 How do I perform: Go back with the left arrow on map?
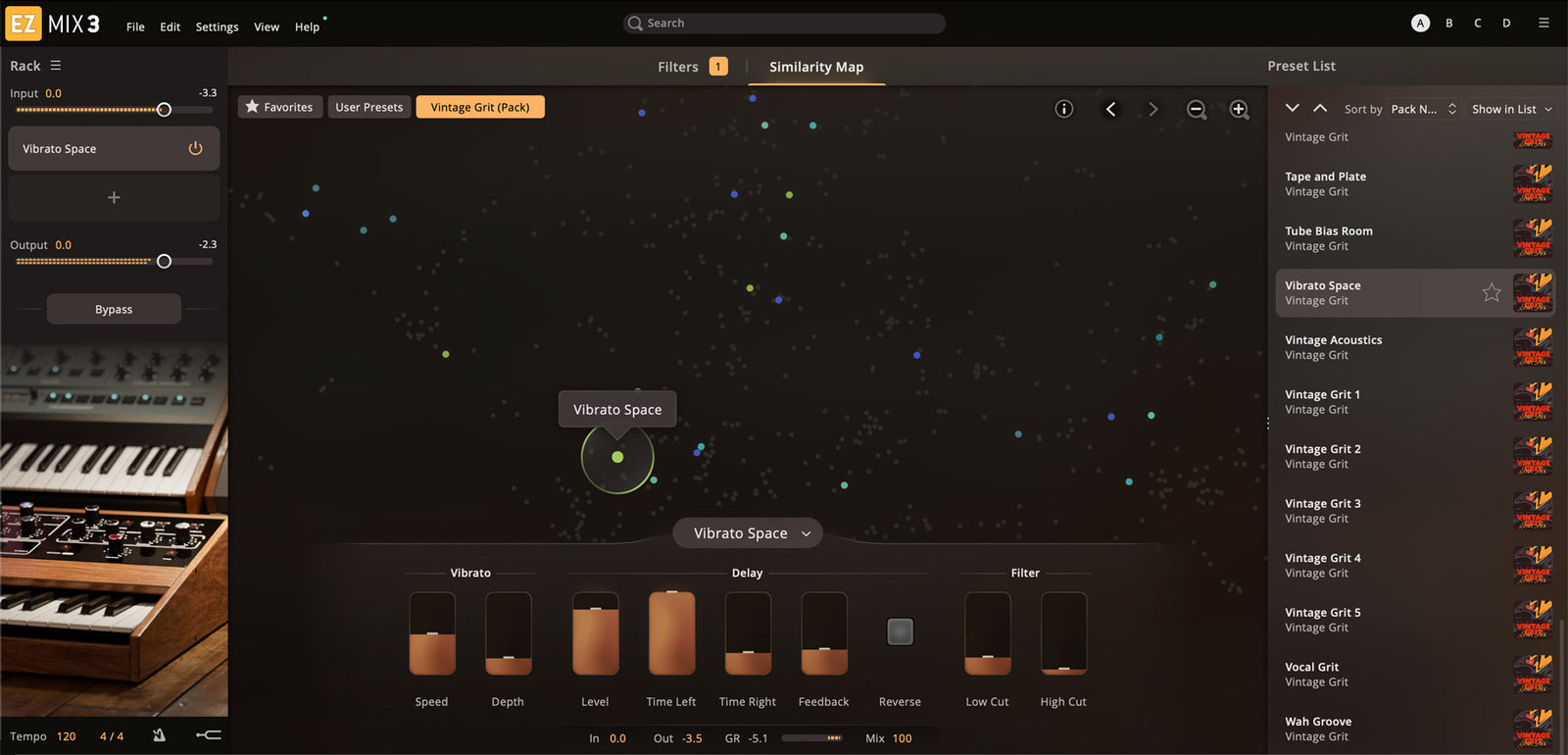tap(1110, 109)
